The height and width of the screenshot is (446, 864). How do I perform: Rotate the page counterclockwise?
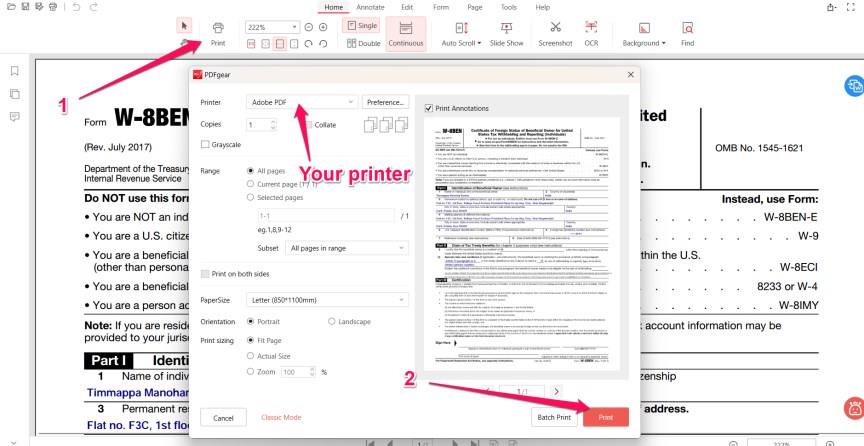(323, 44)
